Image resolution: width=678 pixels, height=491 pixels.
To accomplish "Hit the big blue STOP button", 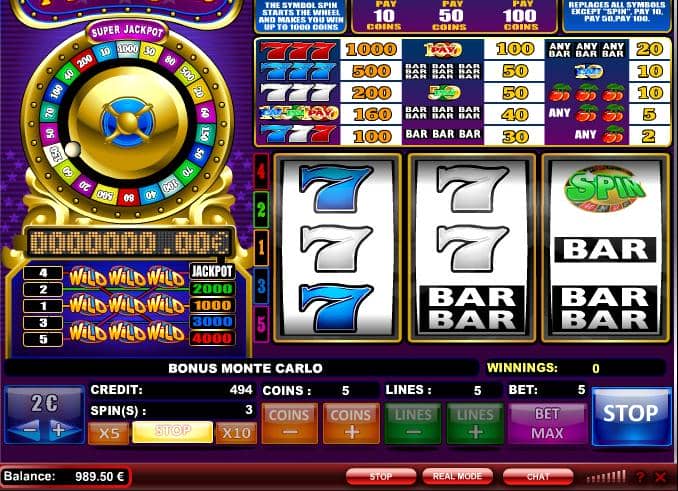I will pyautogui.click(x=631, y=416).
